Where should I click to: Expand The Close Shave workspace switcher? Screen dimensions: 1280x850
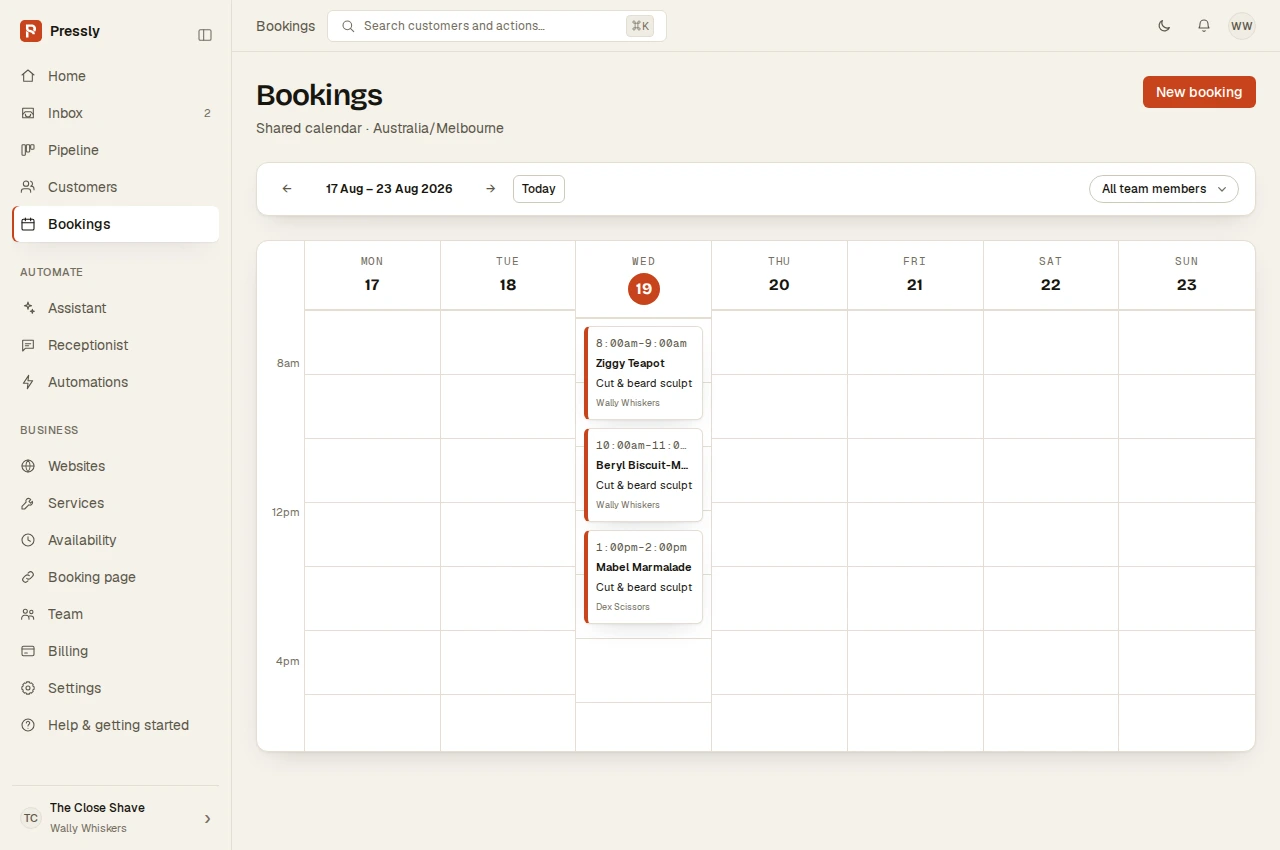(x=116, y=818)
